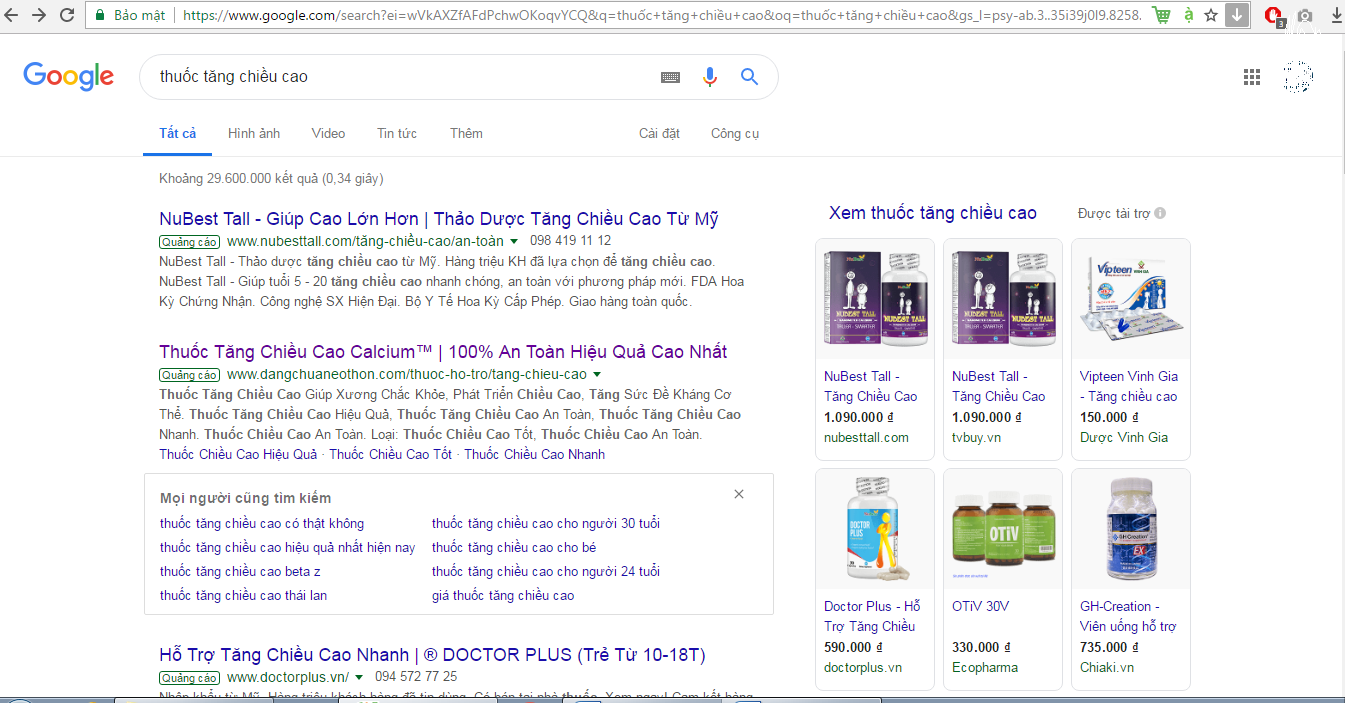Image resolution: width=1345 pixels, height=703 pixels.
Task: Open the Google apps grid
Action: (x=1251, y=77)
